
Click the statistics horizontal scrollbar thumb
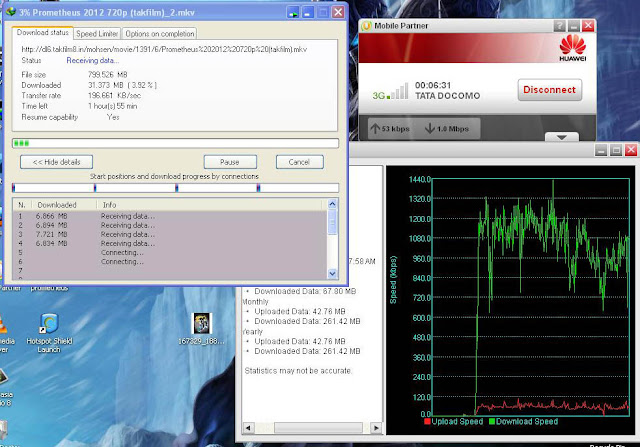(318, 428)
